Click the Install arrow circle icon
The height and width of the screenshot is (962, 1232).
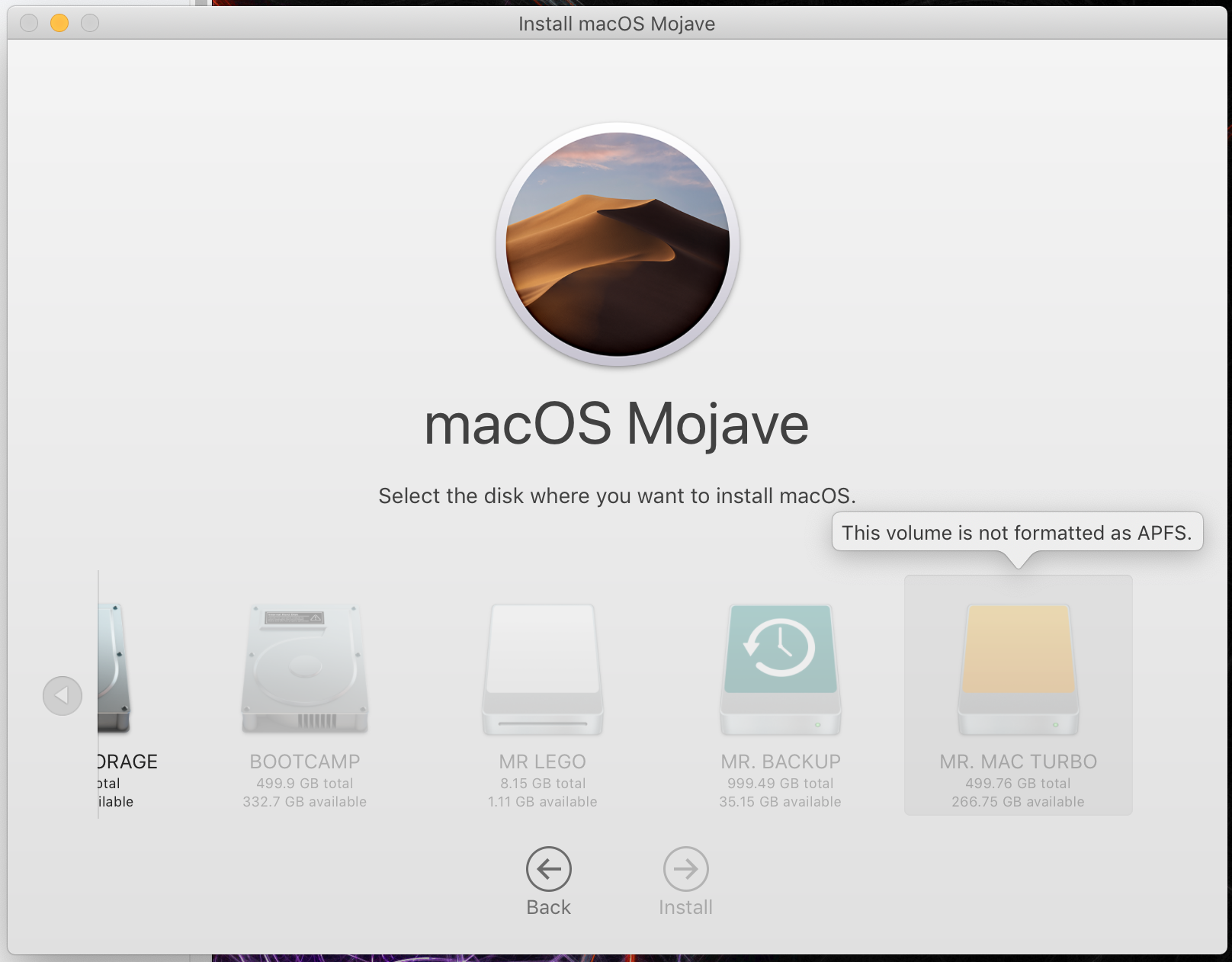(x=686, y=869)
